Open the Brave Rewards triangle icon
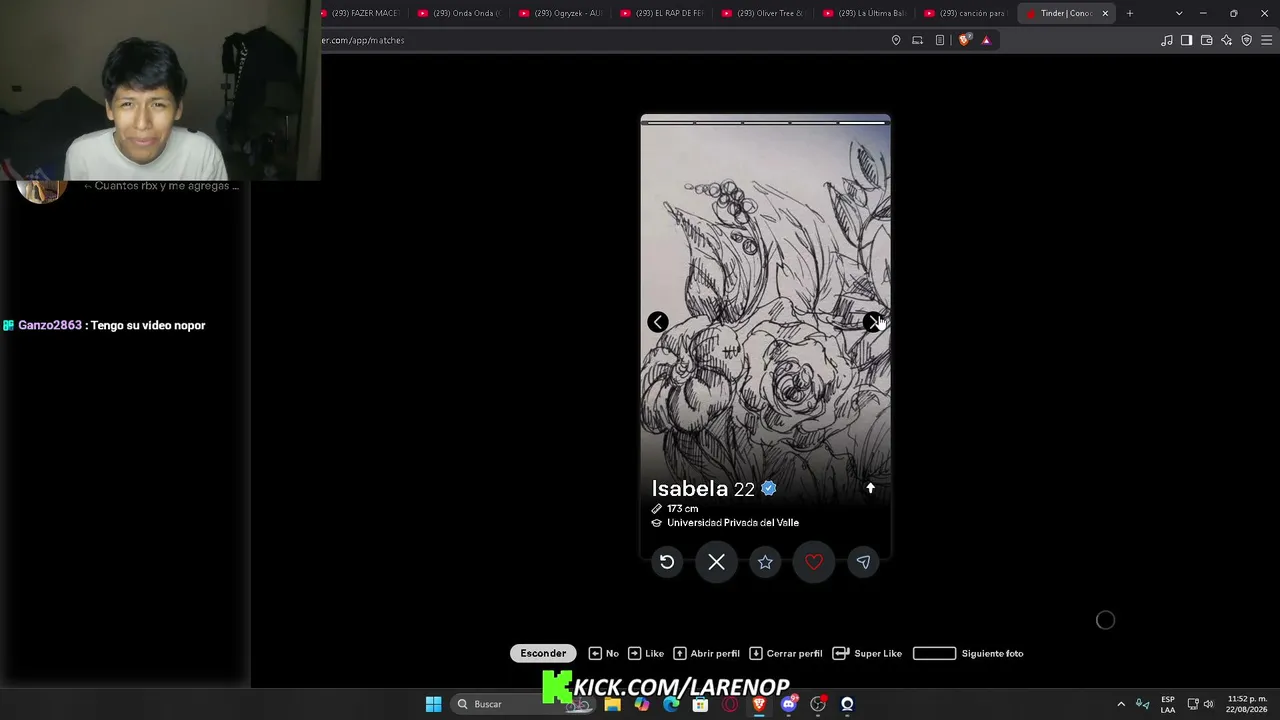 pos(986,40)
